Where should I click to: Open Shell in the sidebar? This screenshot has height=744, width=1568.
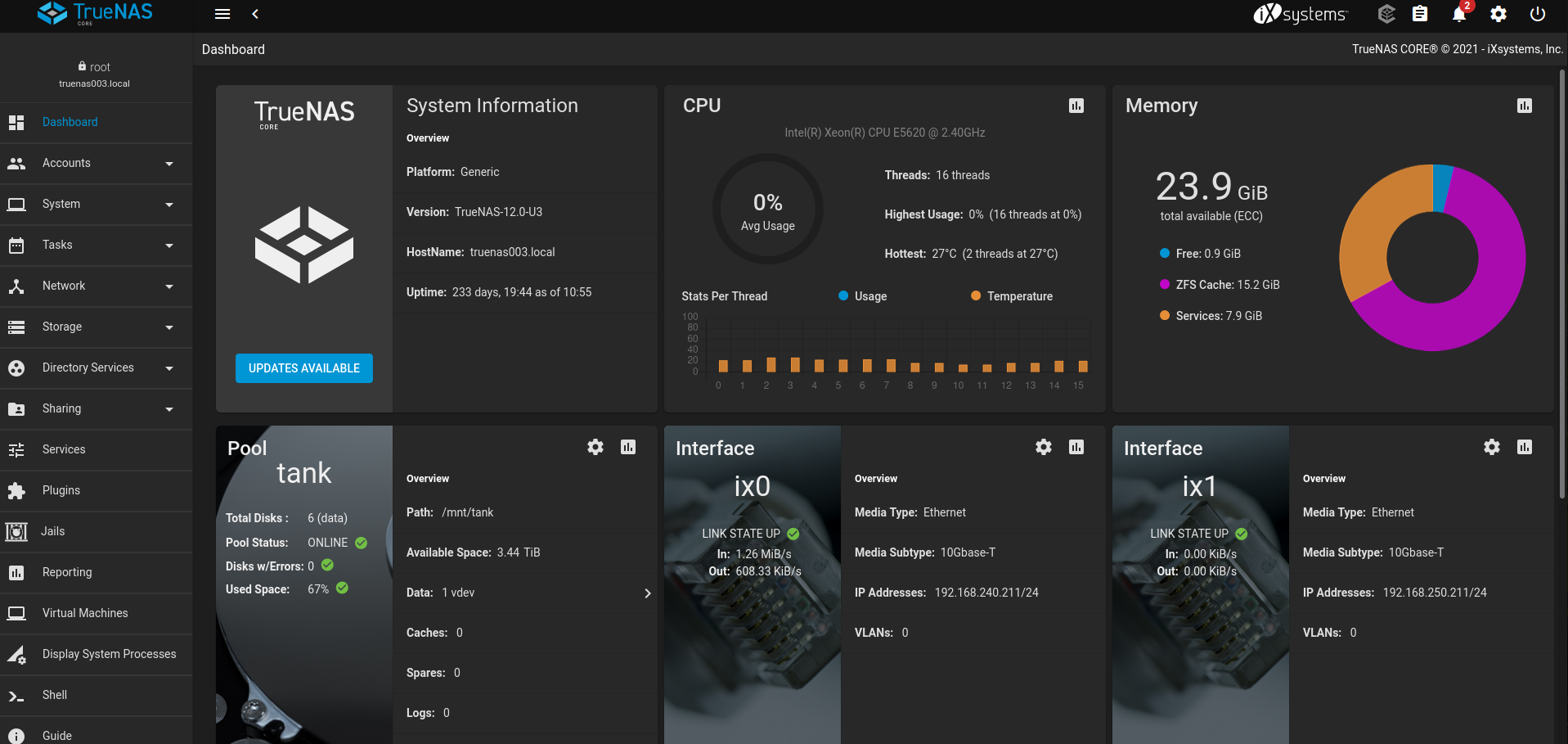96,695
